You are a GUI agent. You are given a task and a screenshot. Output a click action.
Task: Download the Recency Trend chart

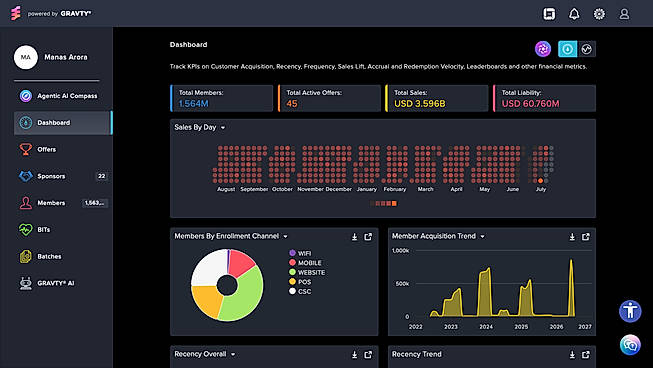point(572,354)
